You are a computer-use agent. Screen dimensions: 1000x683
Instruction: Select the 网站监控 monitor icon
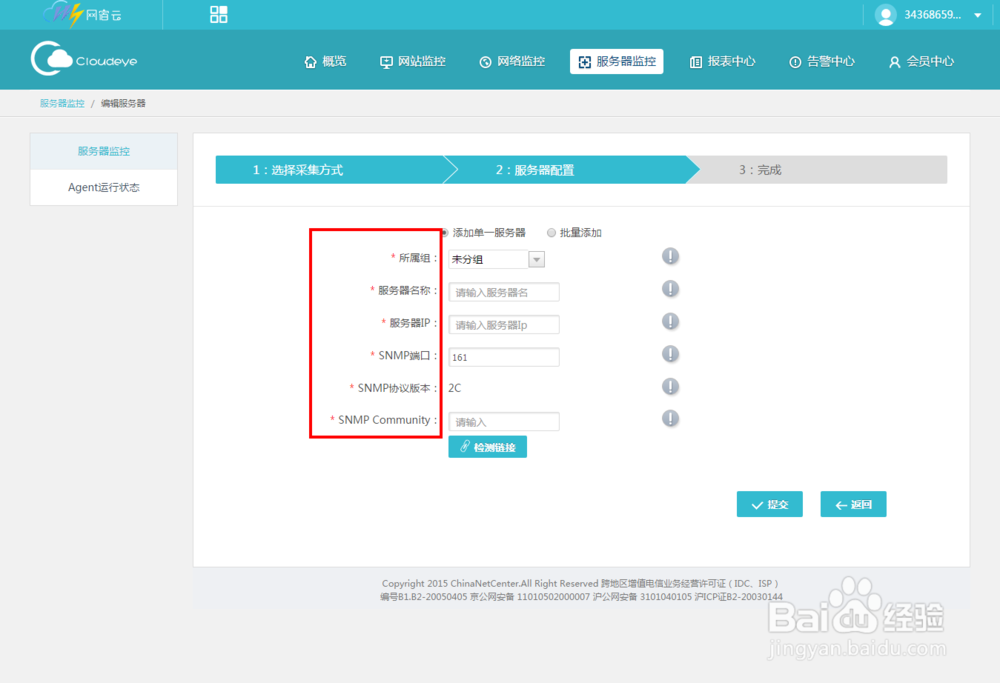coord(385,61)
